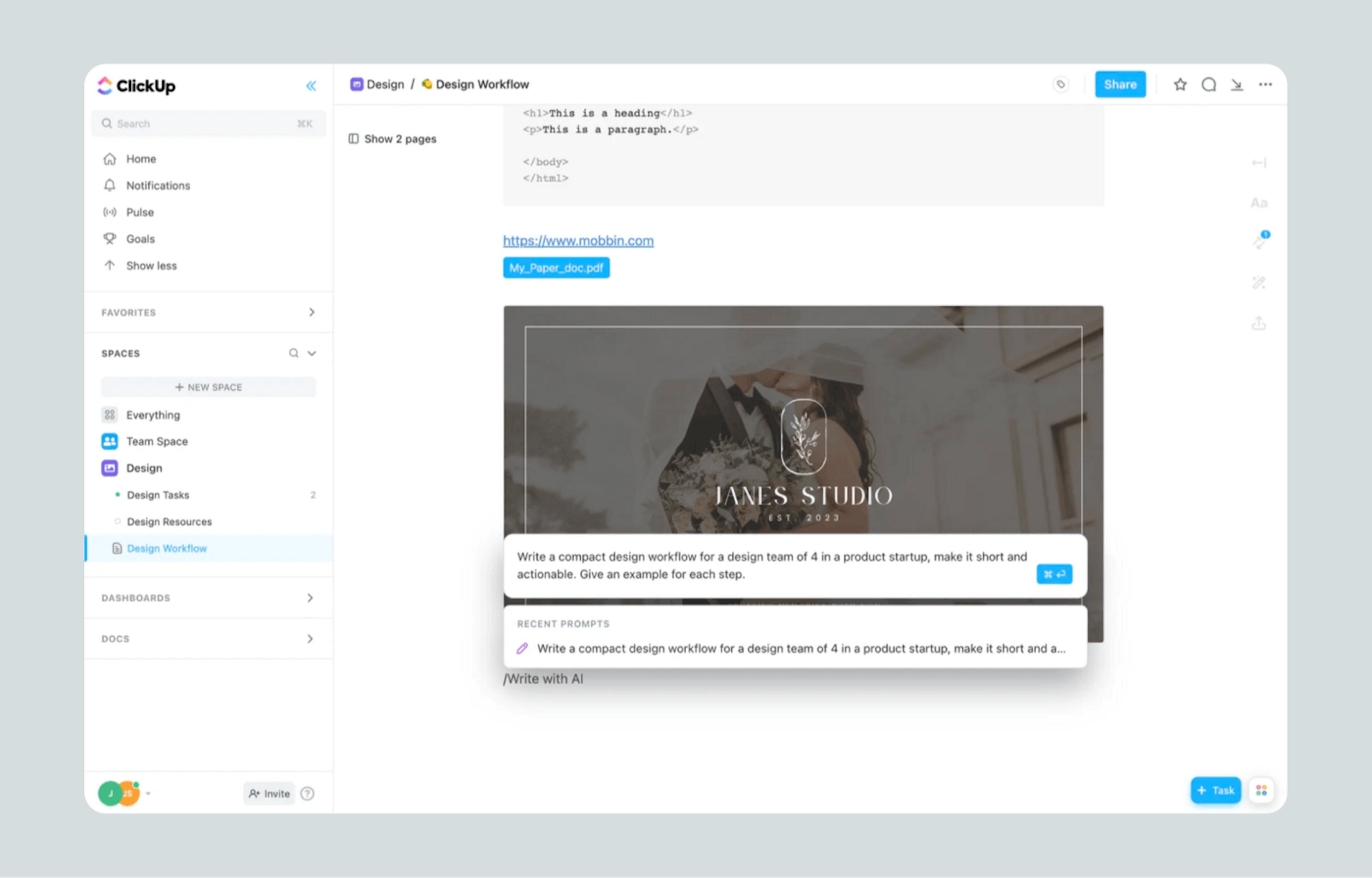This screenshot has width=1372, height=878.
Task: Open the Design Workflow document tab
Action: pyautogui.click(x=167, y=548)
